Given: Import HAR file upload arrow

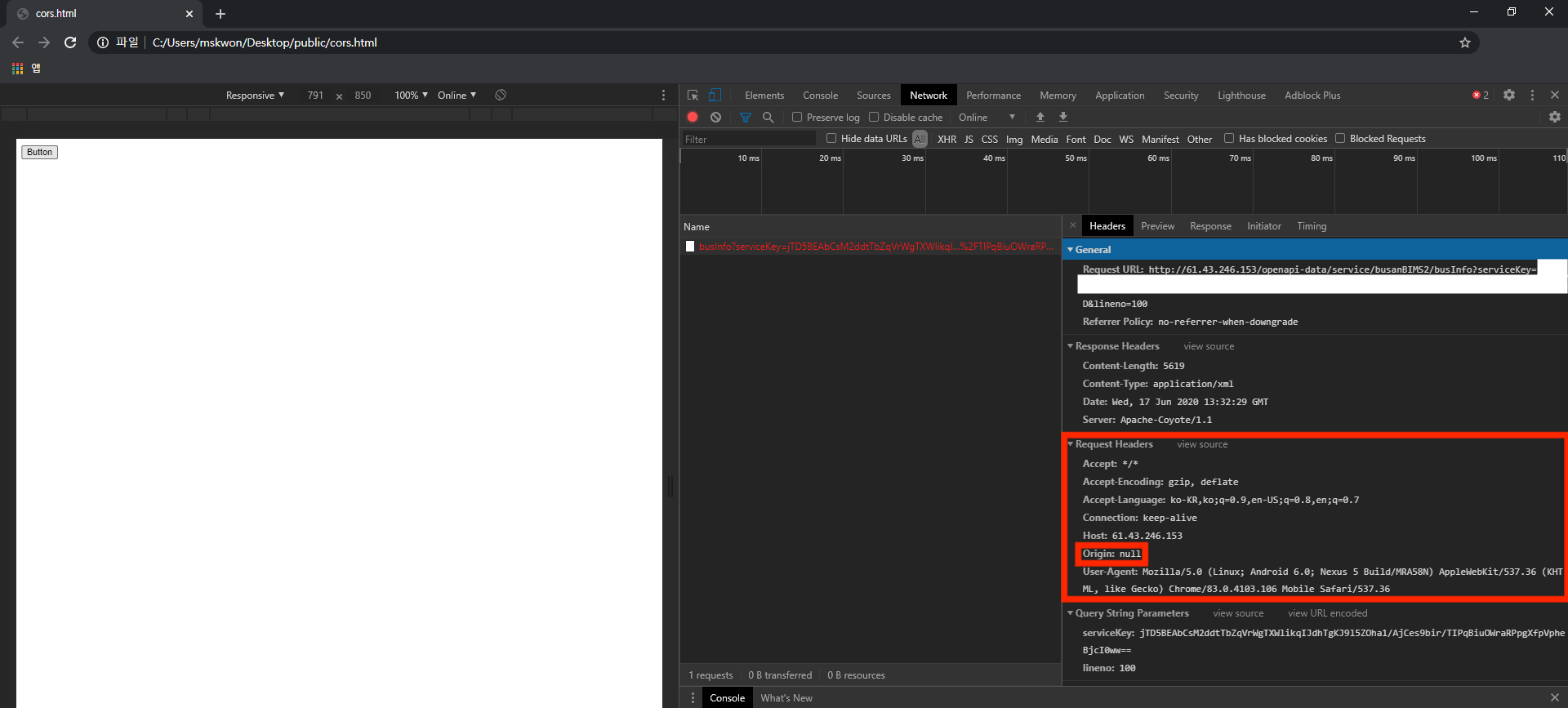Looking at the screenshot, I should pos(1040,117).
